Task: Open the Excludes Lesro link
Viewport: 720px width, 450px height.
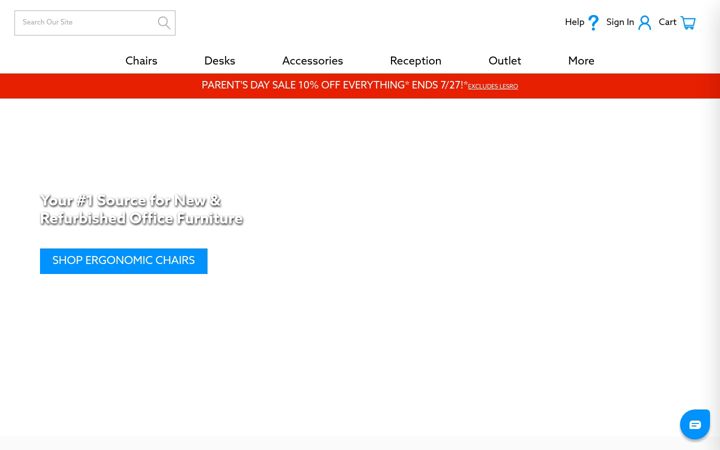Action: click(493, 86)
